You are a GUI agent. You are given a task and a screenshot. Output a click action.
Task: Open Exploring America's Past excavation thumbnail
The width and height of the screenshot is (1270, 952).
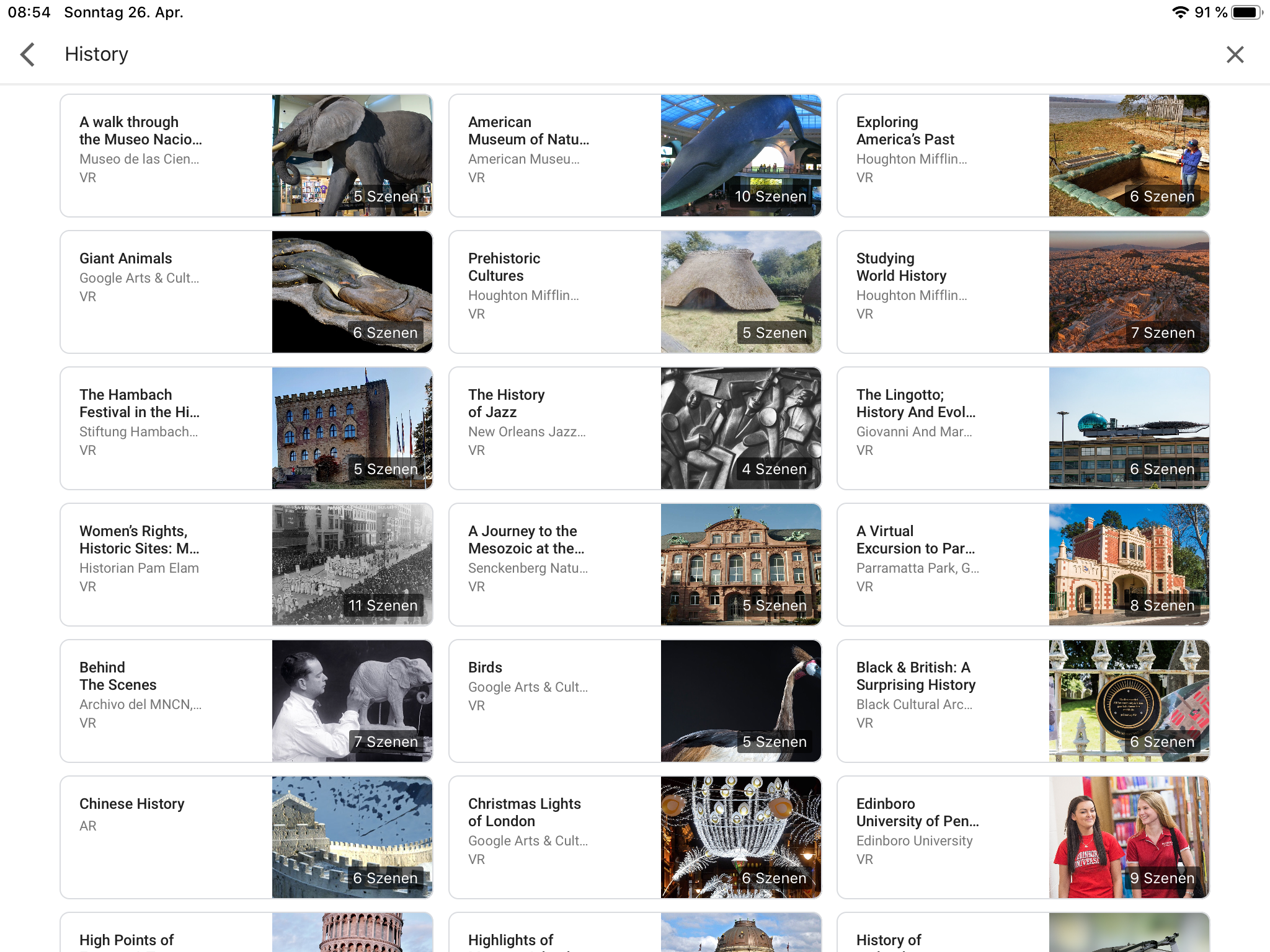(1129, 156)
